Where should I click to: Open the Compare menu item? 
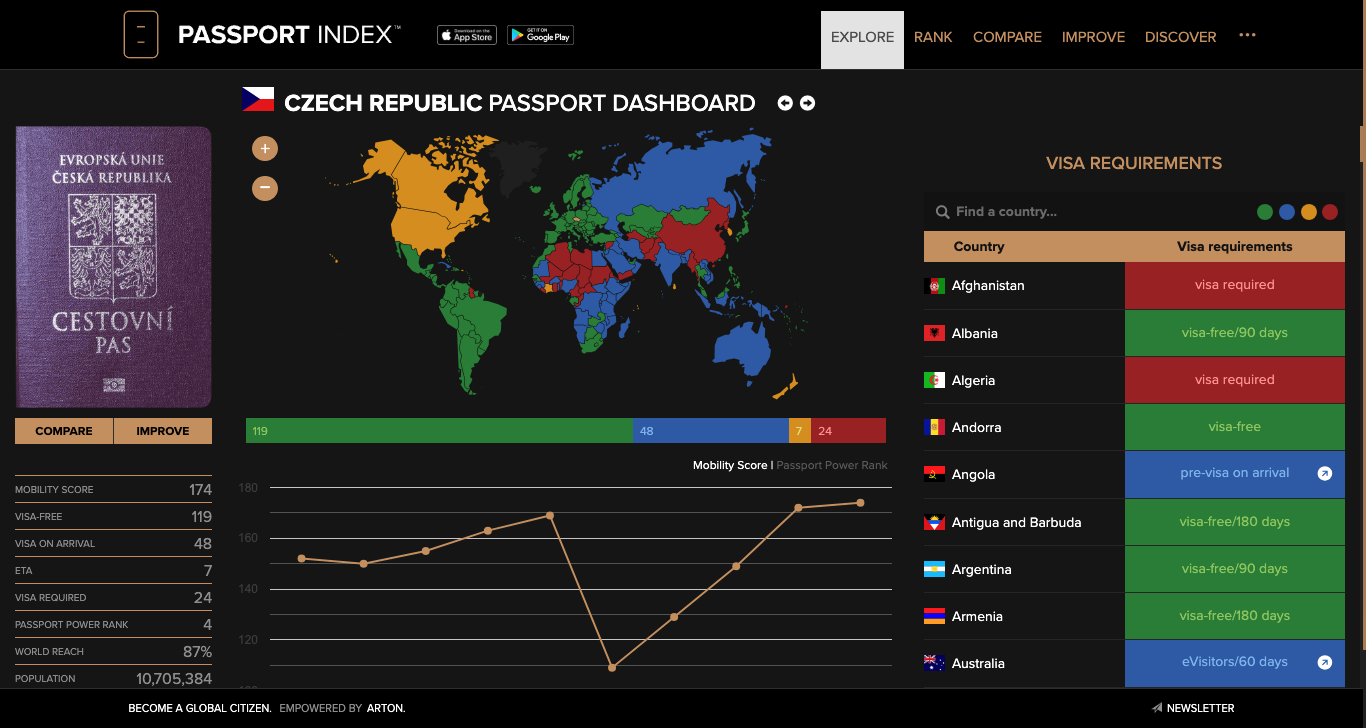1007,37
